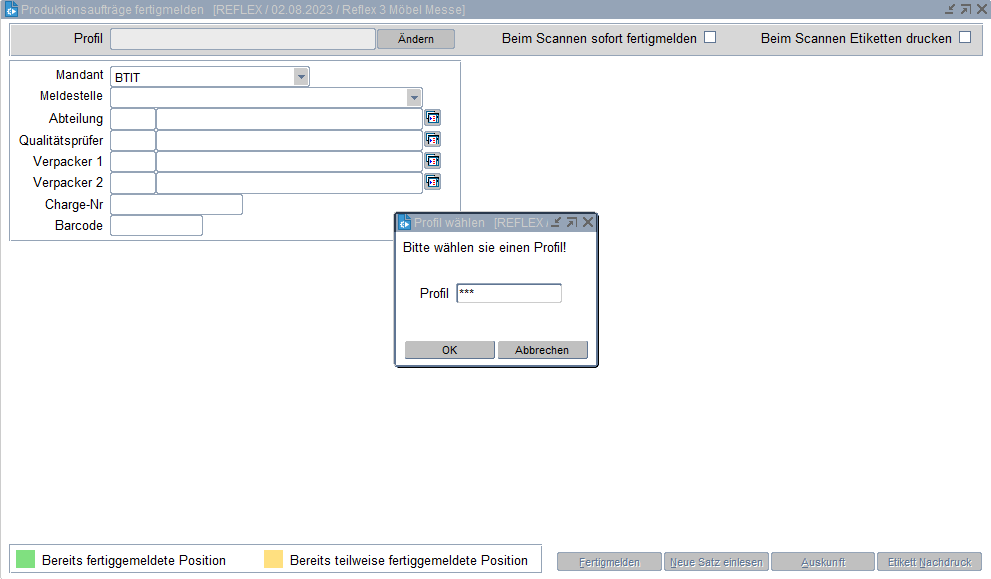991x579 pixels.
Task: Open the Meldestelle dropdown list
Action: (414, 97)
